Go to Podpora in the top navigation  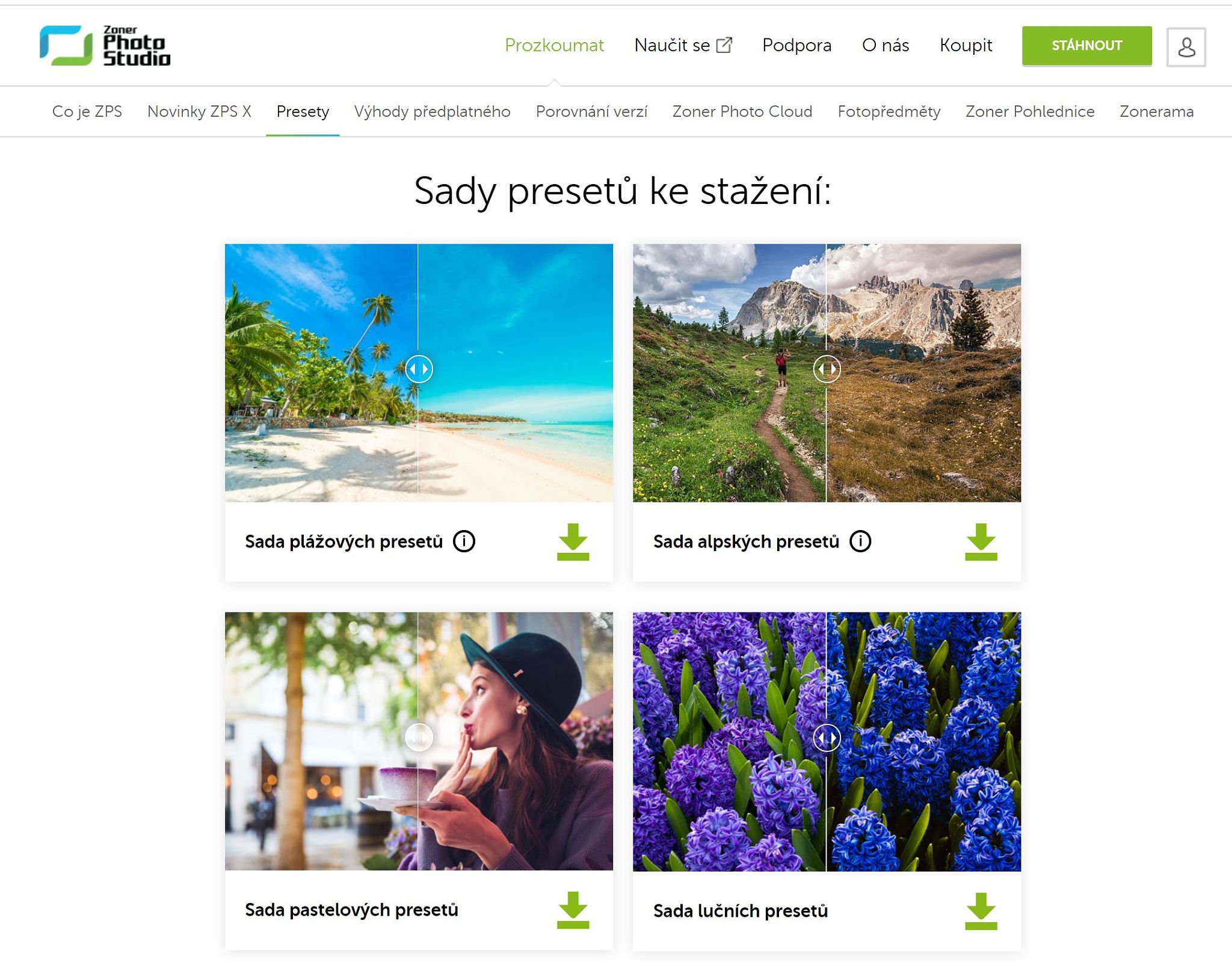click(796, 45)
